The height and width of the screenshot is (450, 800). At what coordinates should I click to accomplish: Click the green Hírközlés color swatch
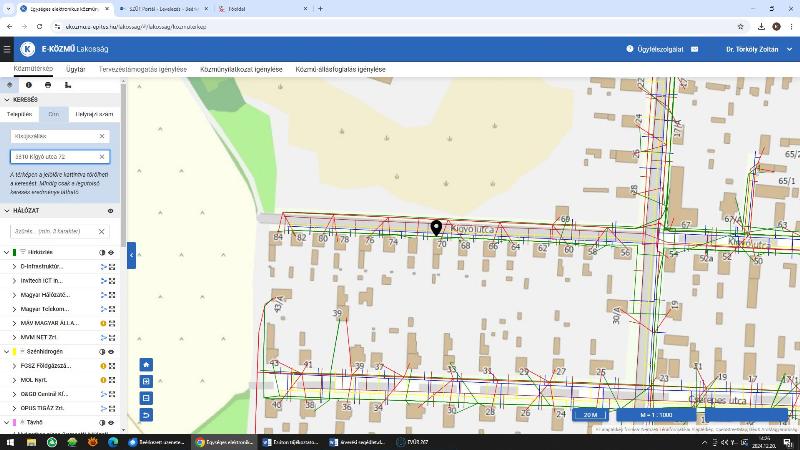[x=14, y=253]
